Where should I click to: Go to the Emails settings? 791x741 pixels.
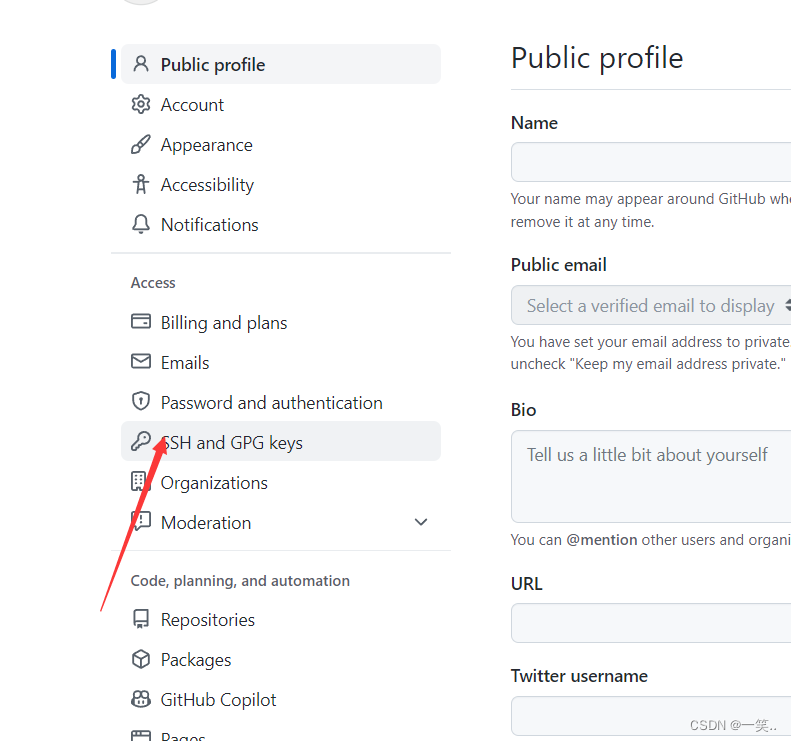(281, 362)
